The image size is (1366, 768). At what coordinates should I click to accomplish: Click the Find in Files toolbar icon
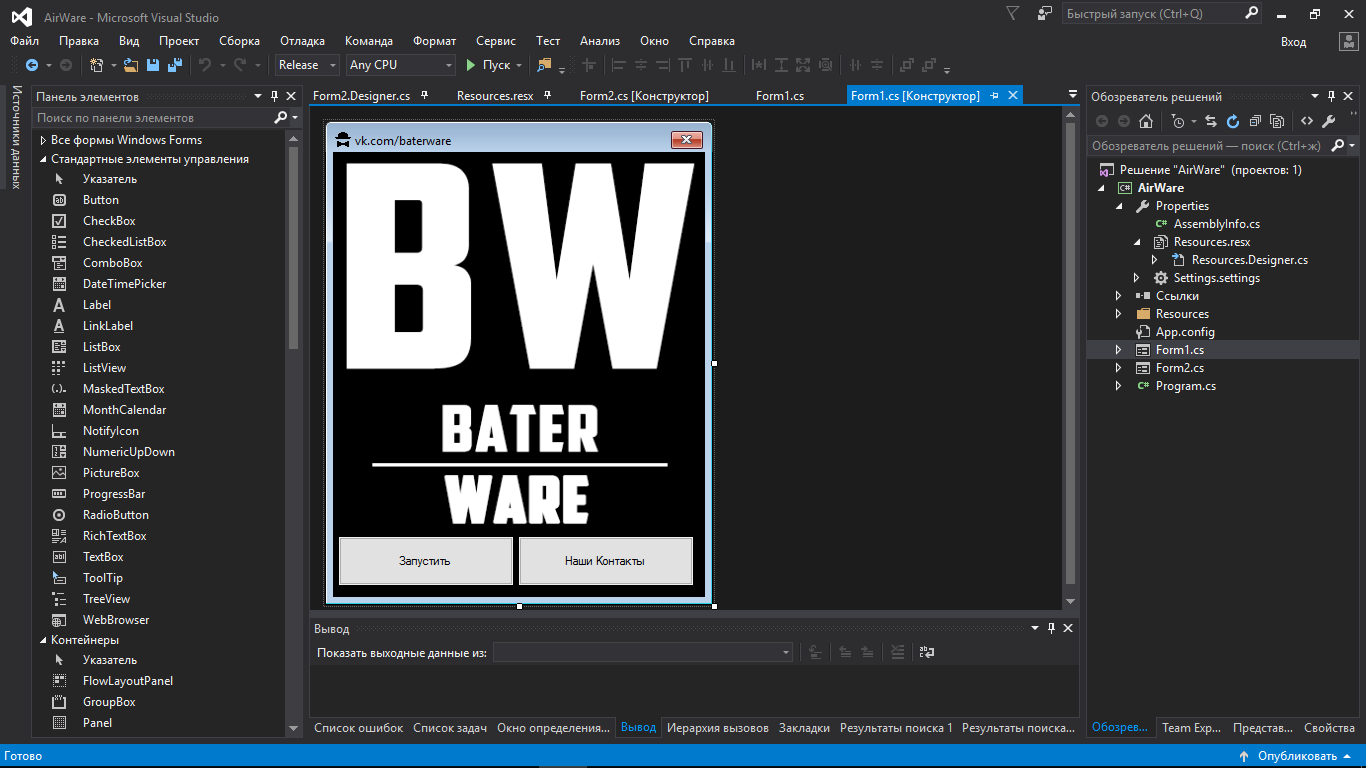click(545, 65)
